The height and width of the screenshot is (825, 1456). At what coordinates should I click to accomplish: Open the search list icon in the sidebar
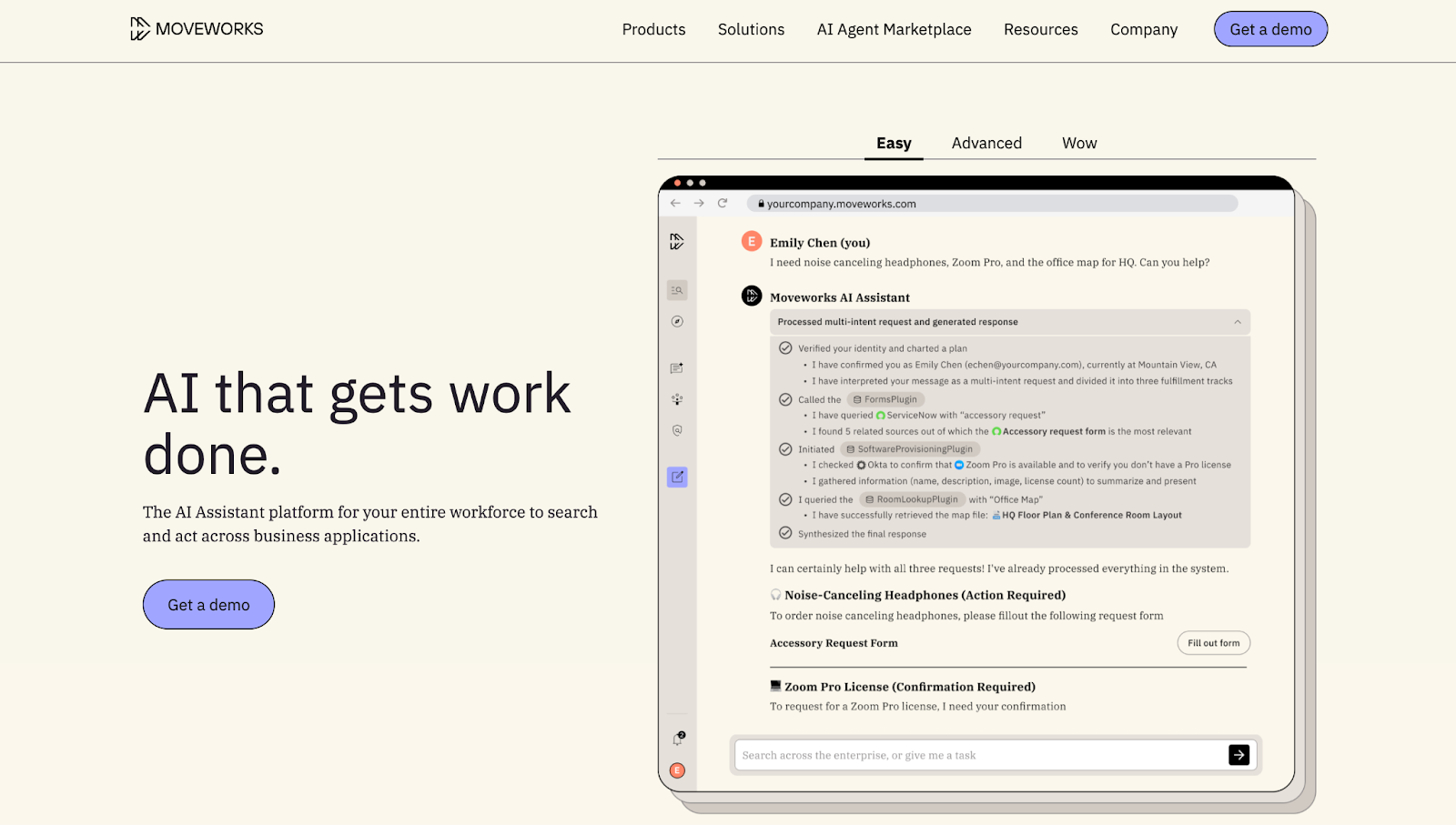click(x=677, y=290)
